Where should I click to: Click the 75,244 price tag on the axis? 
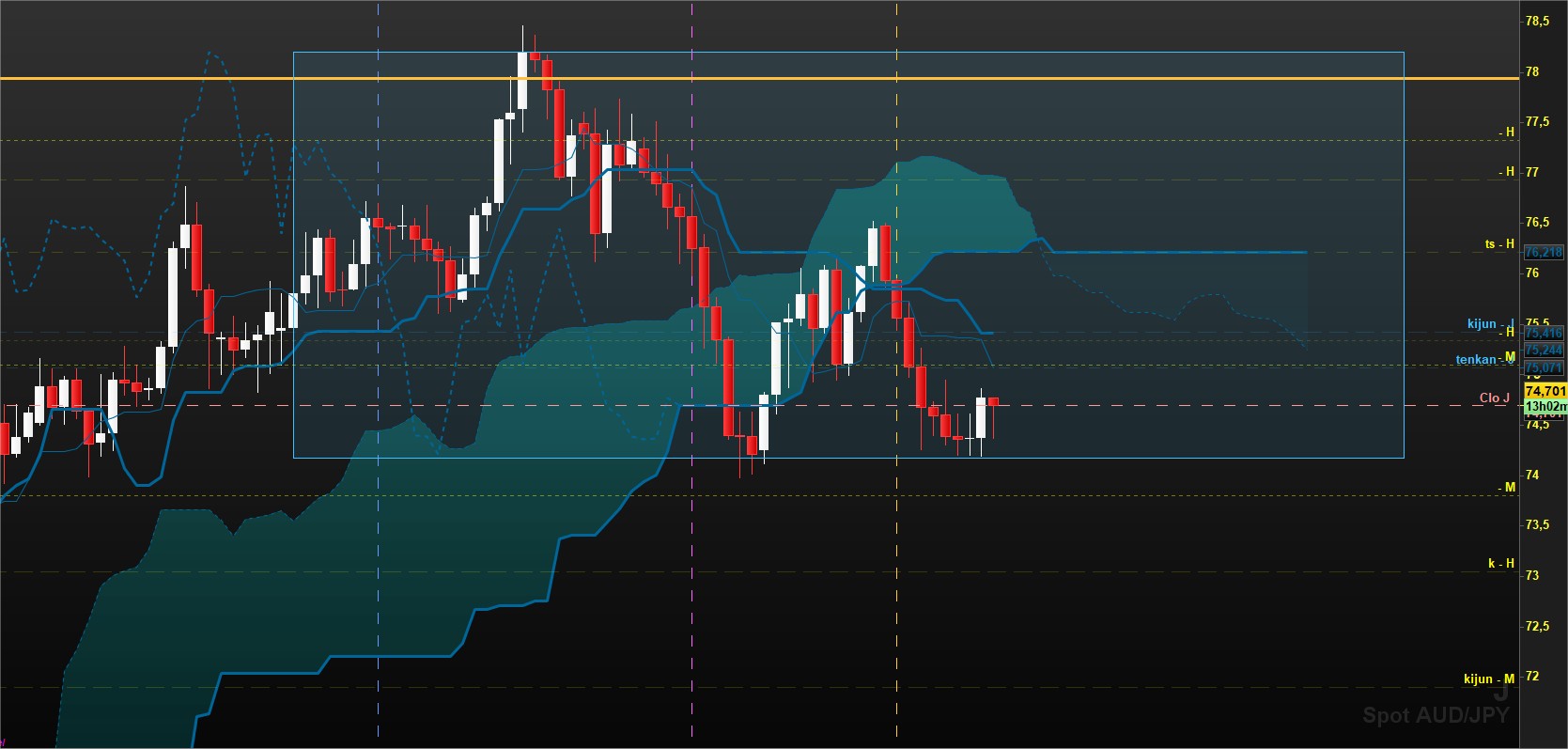pos(1544,350)
